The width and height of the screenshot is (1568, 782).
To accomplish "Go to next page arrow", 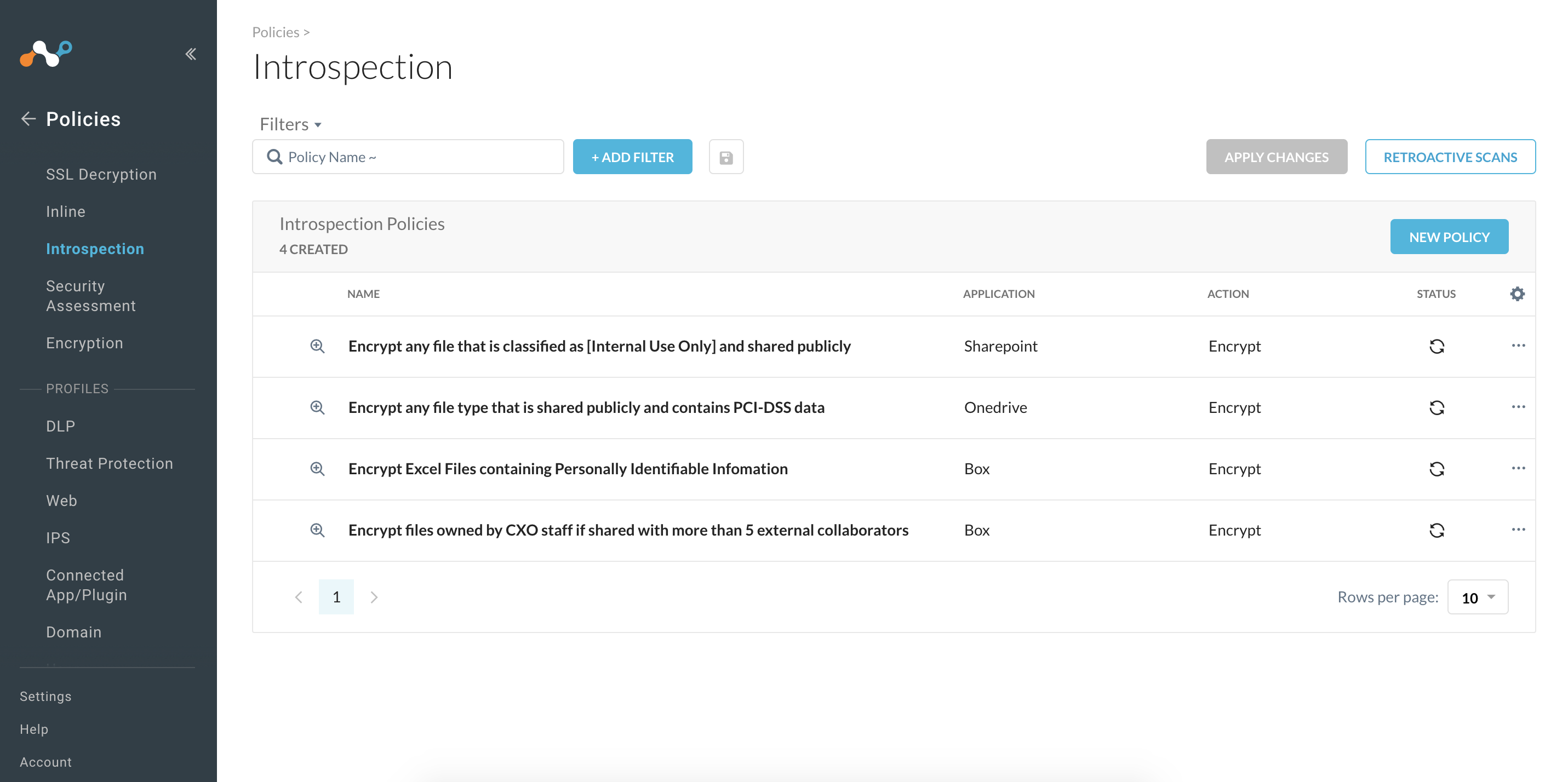I will (x=374, y=597).
